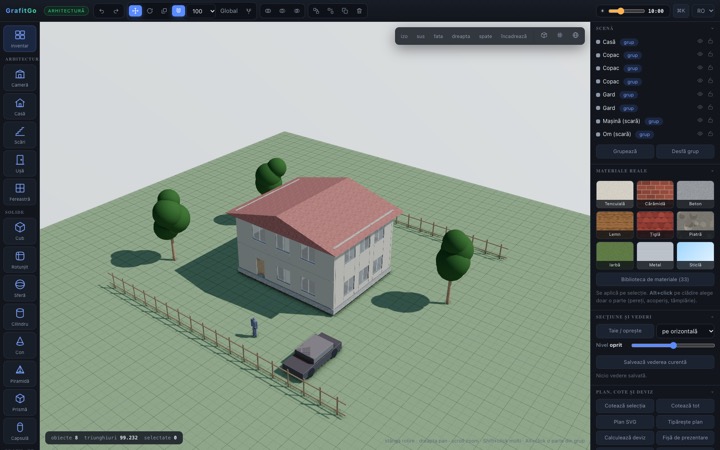720x450 pixels.
Task: Apply the Iarbă grass material swatch
Action: pyautogui.click(x=614, y=255)
